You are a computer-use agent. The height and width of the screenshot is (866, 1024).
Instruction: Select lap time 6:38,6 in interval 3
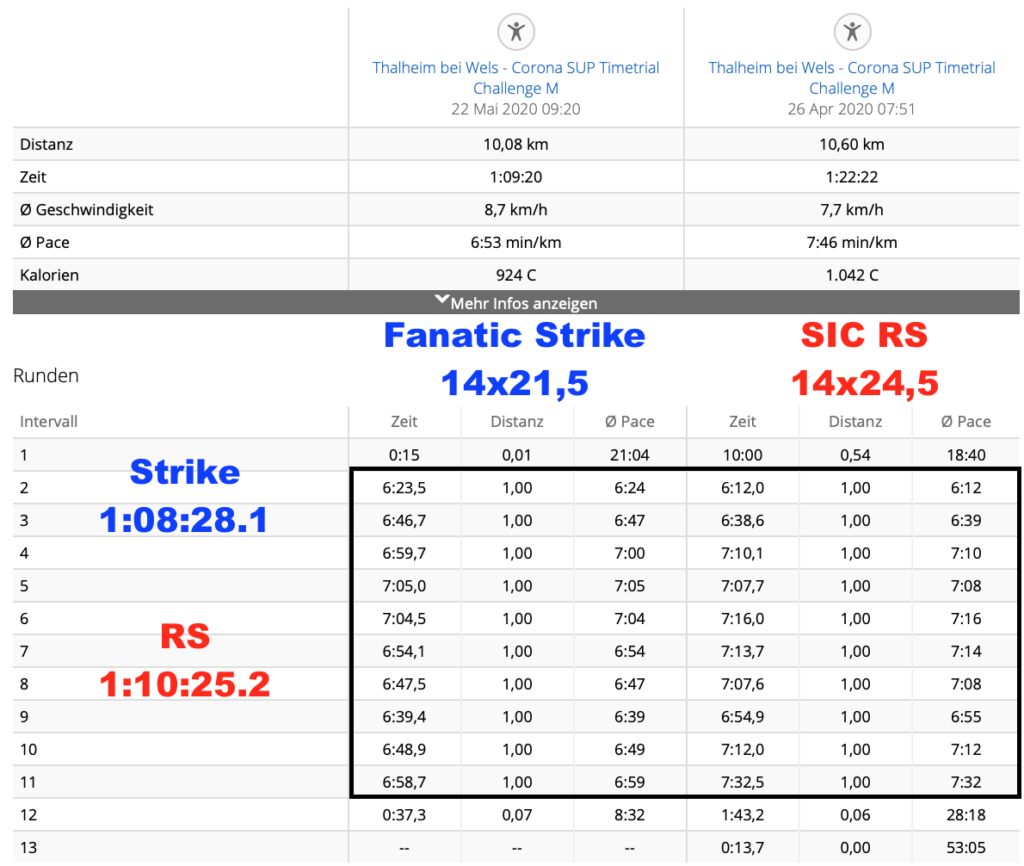743,521
